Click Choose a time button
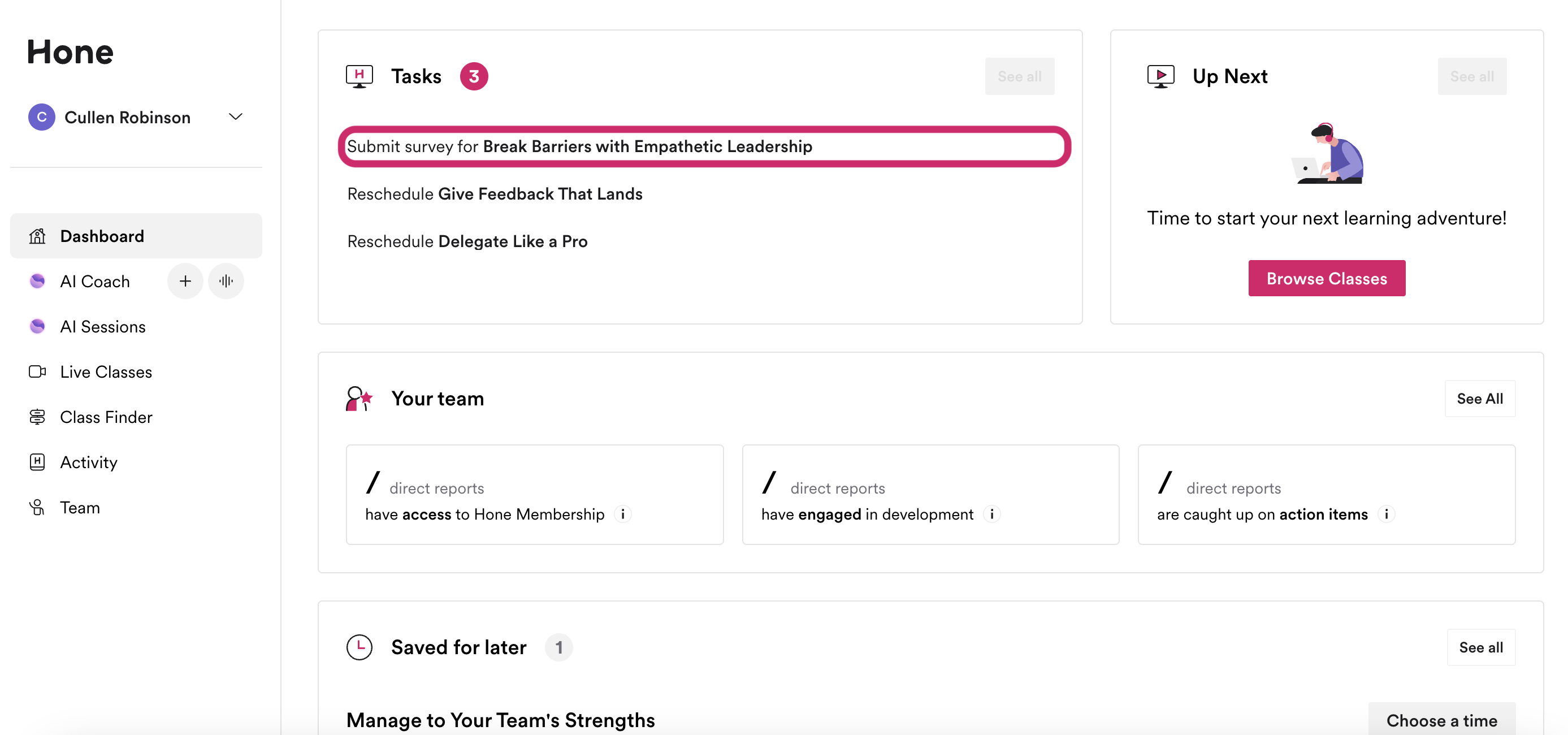This screenshot has height=735, width=1568. (x=1441, y=720)
